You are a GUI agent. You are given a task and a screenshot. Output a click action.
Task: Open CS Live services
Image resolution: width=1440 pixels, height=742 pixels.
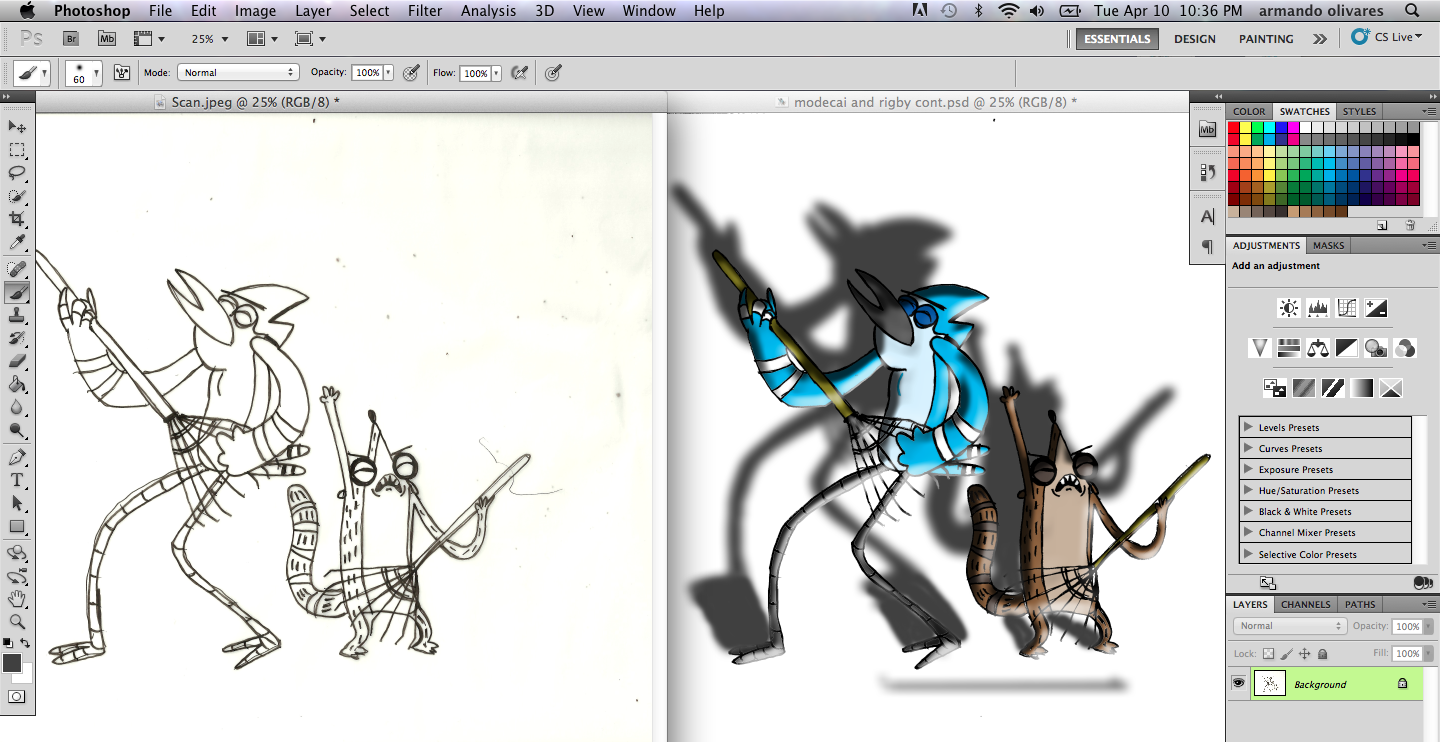pyautogui.click(x=1387, y=37)
